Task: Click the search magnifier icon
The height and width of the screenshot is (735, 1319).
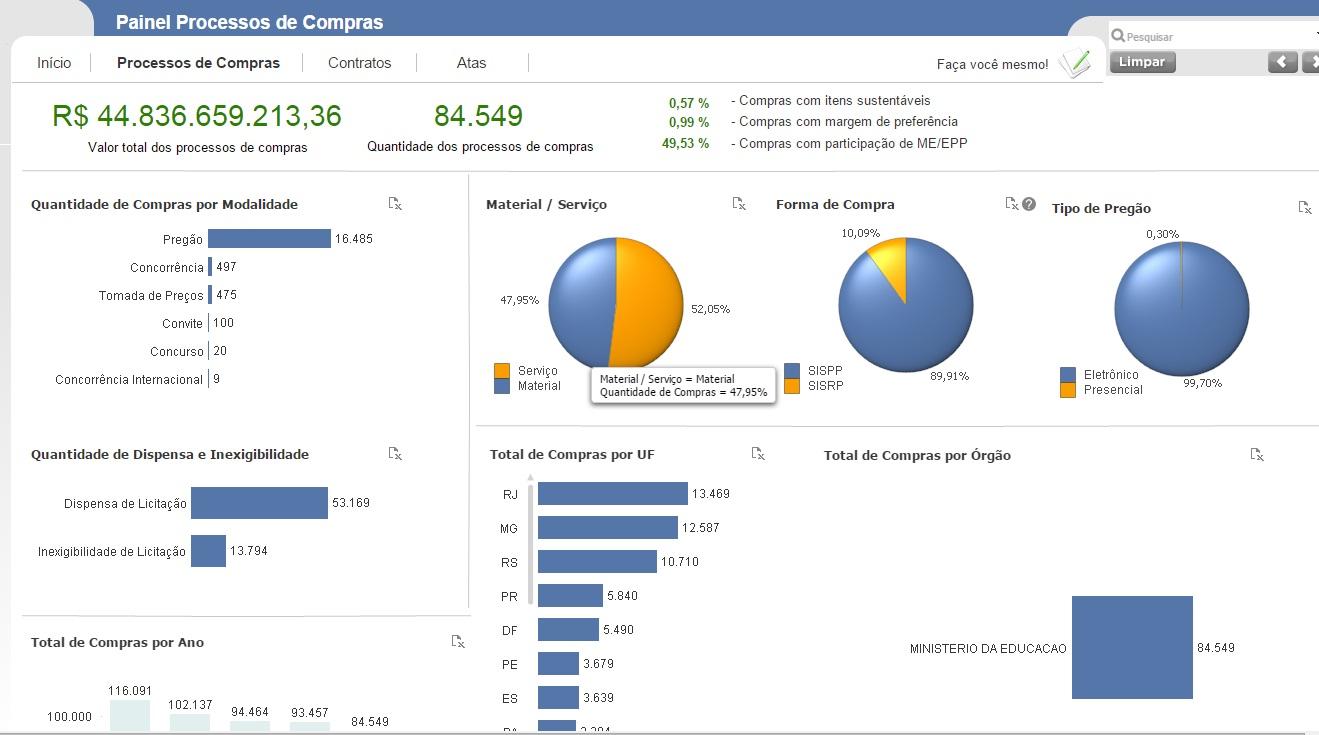Action: 1118,36
